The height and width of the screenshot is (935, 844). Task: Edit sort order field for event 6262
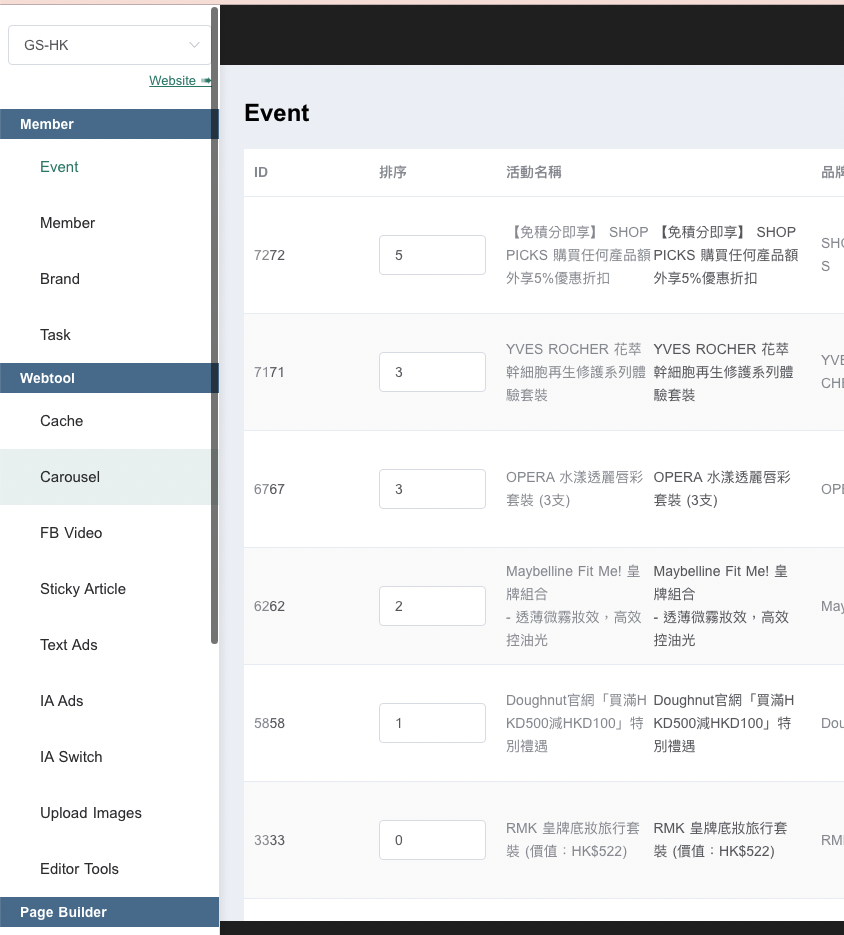(x=432, y=606)
